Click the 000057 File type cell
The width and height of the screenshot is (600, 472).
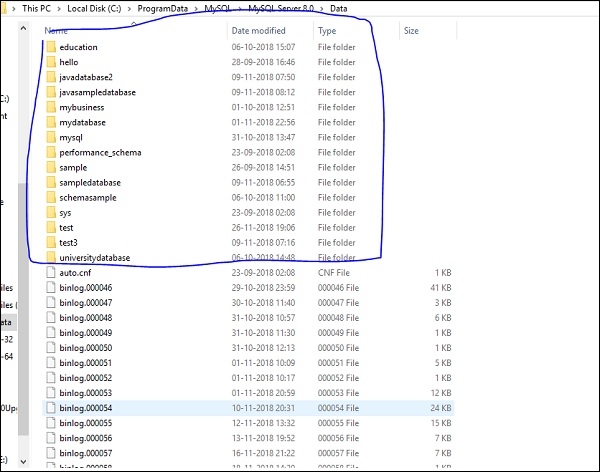pyautogui.click(x=338, y=453)
